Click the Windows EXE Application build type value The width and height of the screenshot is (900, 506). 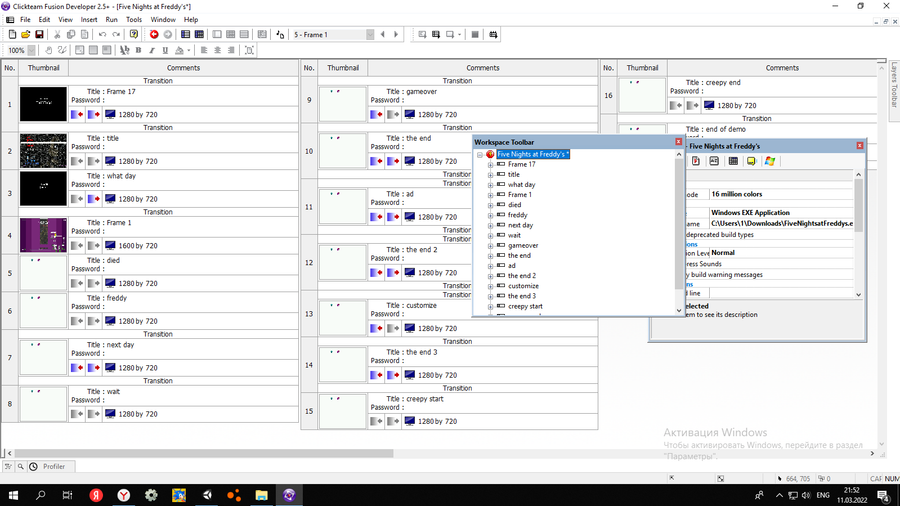click(782, 213)
